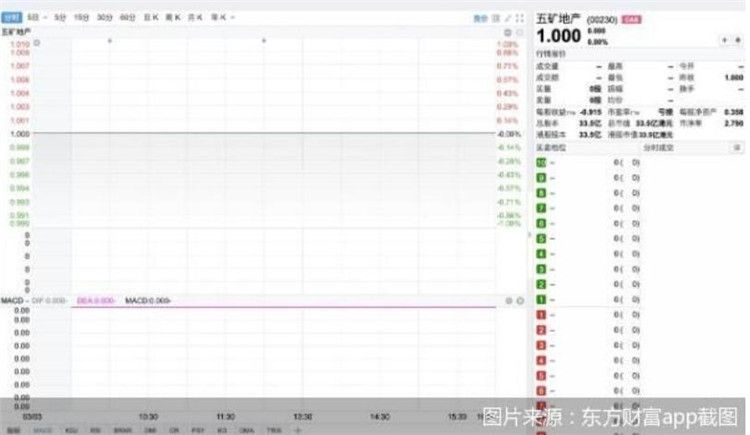The height and width of the screenshot is (435, 750).
Task: Click the rightmost button in stock header
Action: coord(738,39)
